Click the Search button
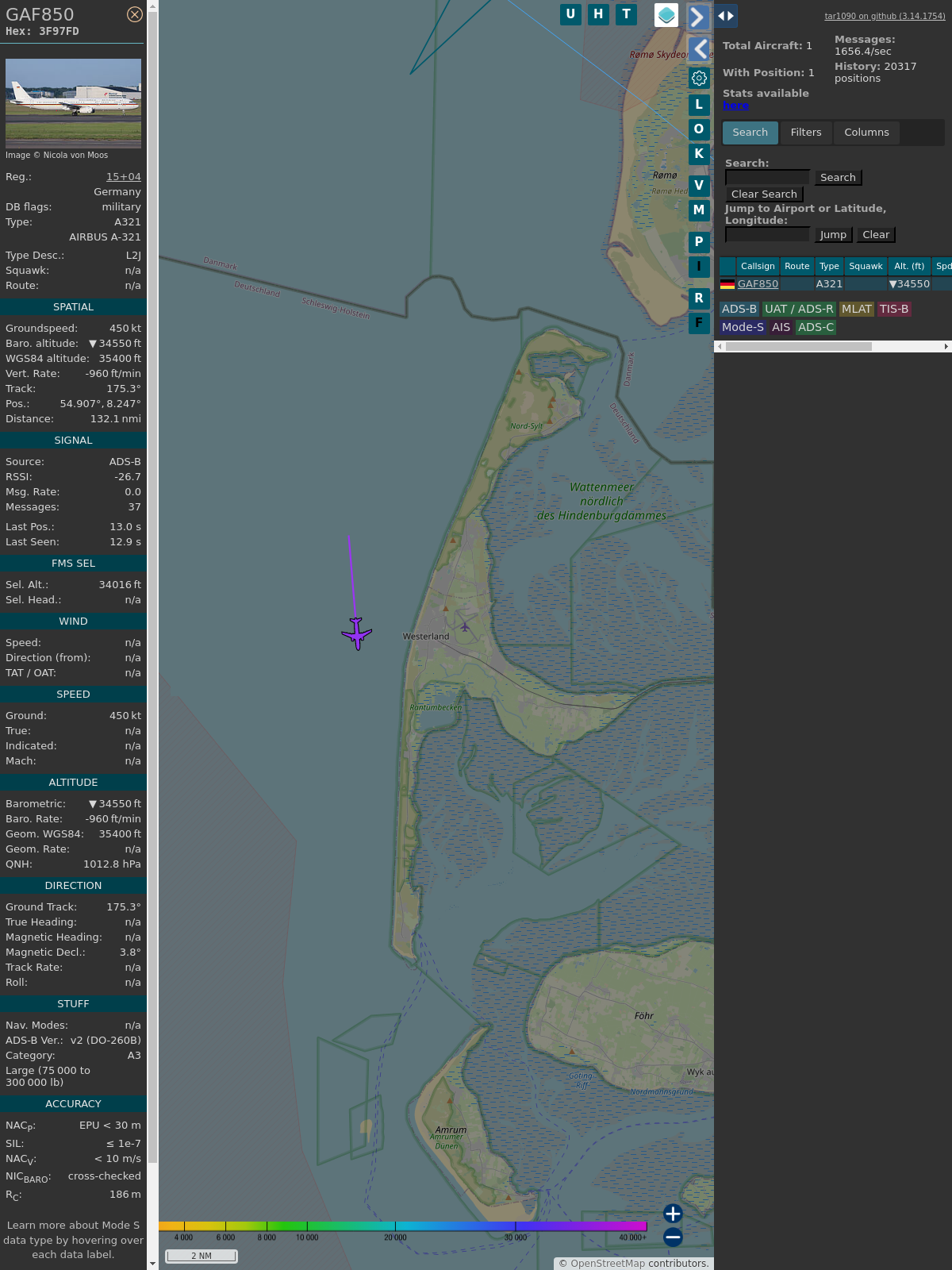Viewport: 952px width, 1270px height. 838,178
